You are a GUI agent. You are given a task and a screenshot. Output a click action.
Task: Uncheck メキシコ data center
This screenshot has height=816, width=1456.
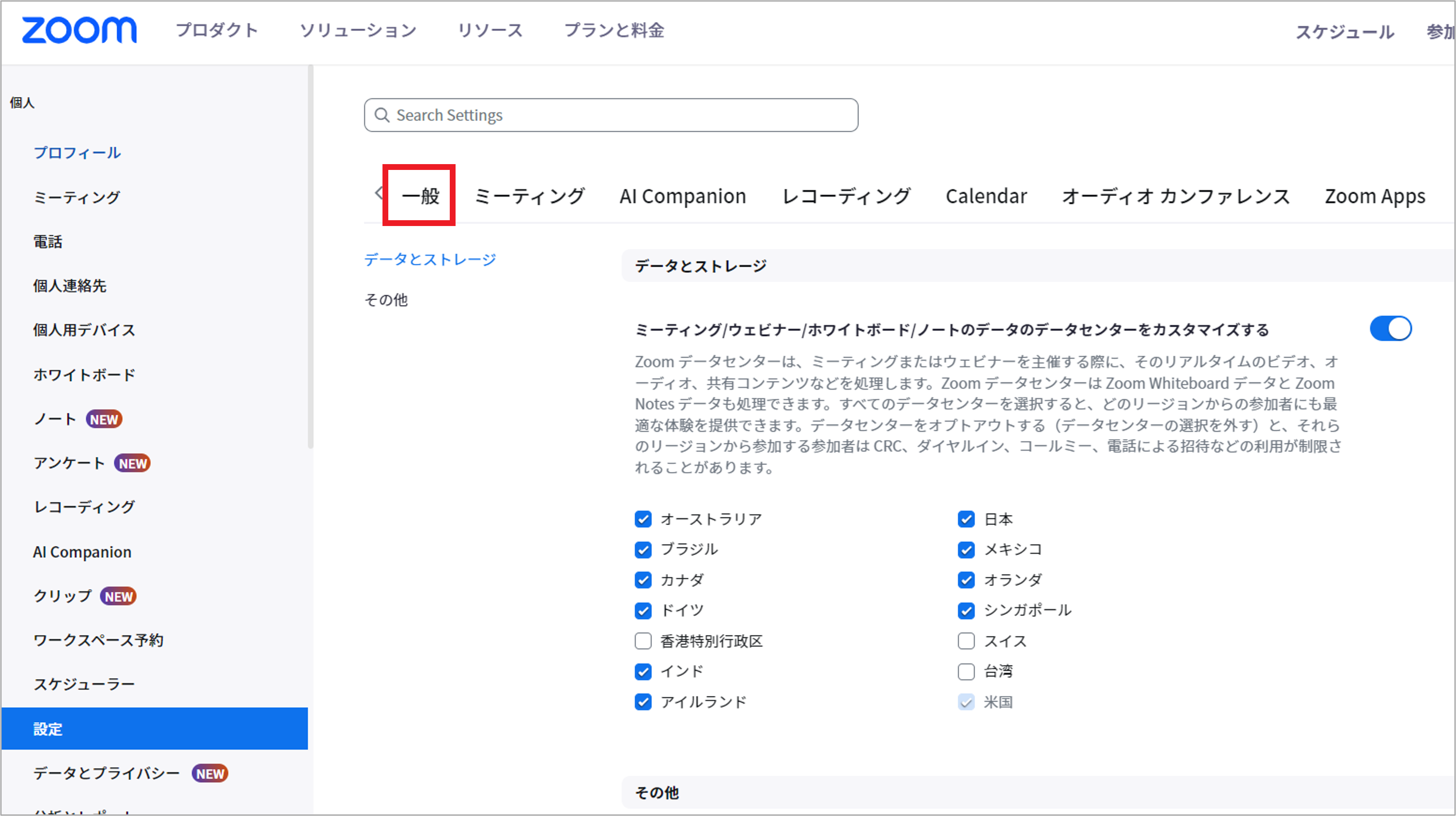click(966, 550)
